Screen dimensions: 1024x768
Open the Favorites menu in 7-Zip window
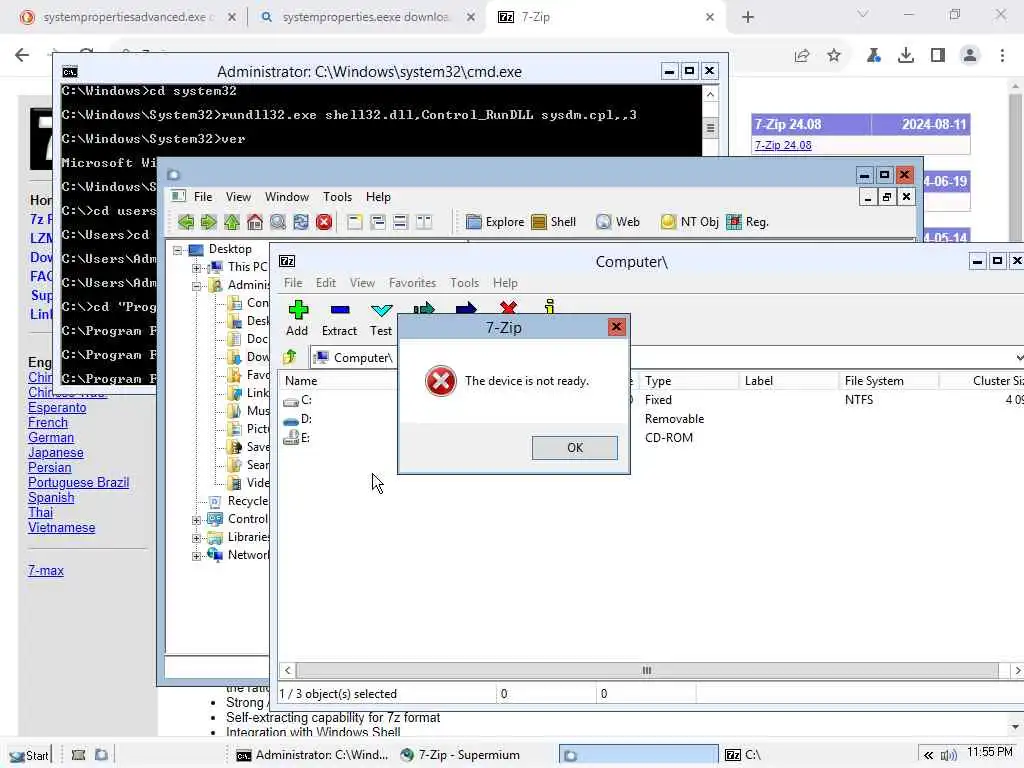pyautogui.click(x=412, y=283)
